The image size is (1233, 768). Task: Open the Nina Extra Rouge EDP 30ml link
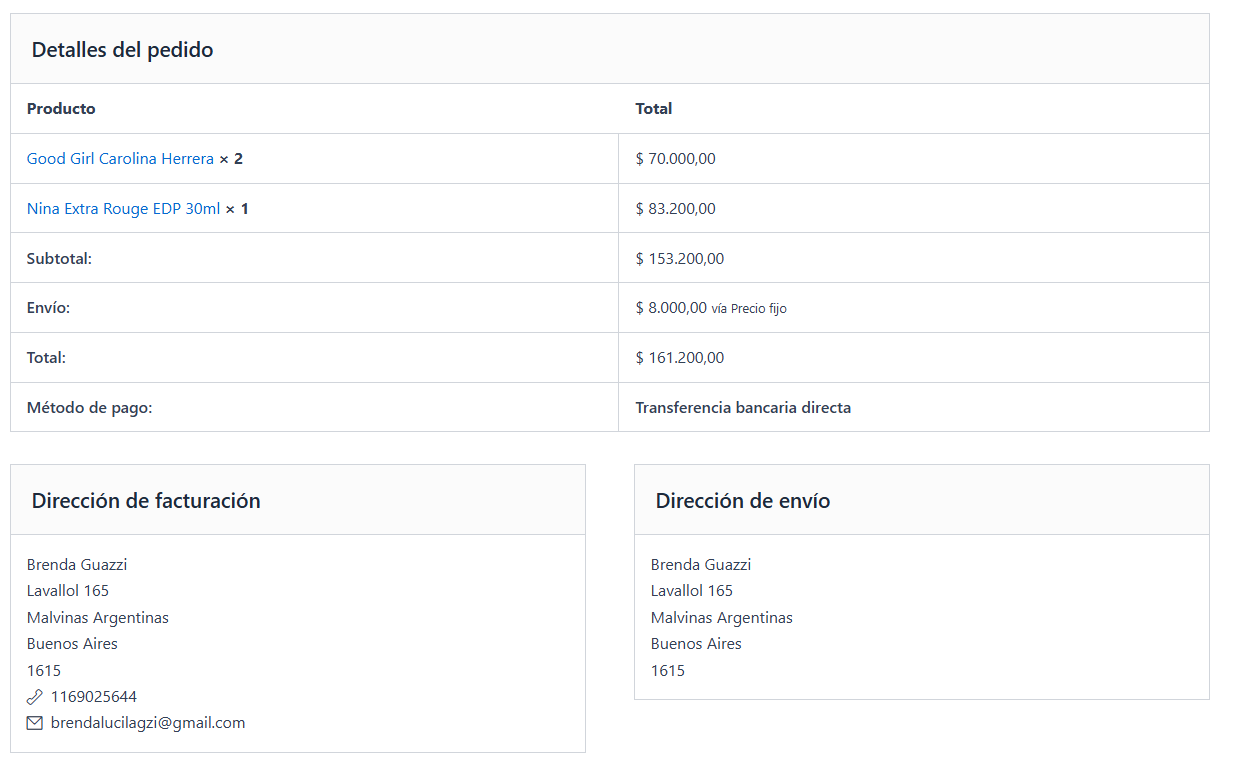pyautogui.click(x=123, y=209)
